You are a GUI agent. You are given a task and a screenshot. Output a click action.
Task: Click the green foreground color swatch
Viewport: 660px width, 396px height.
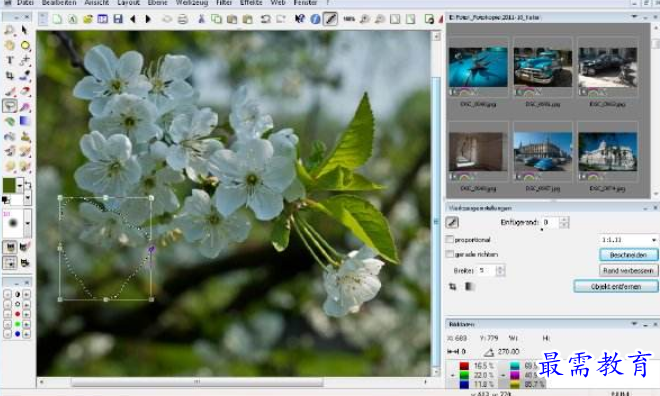pos(9,185)
